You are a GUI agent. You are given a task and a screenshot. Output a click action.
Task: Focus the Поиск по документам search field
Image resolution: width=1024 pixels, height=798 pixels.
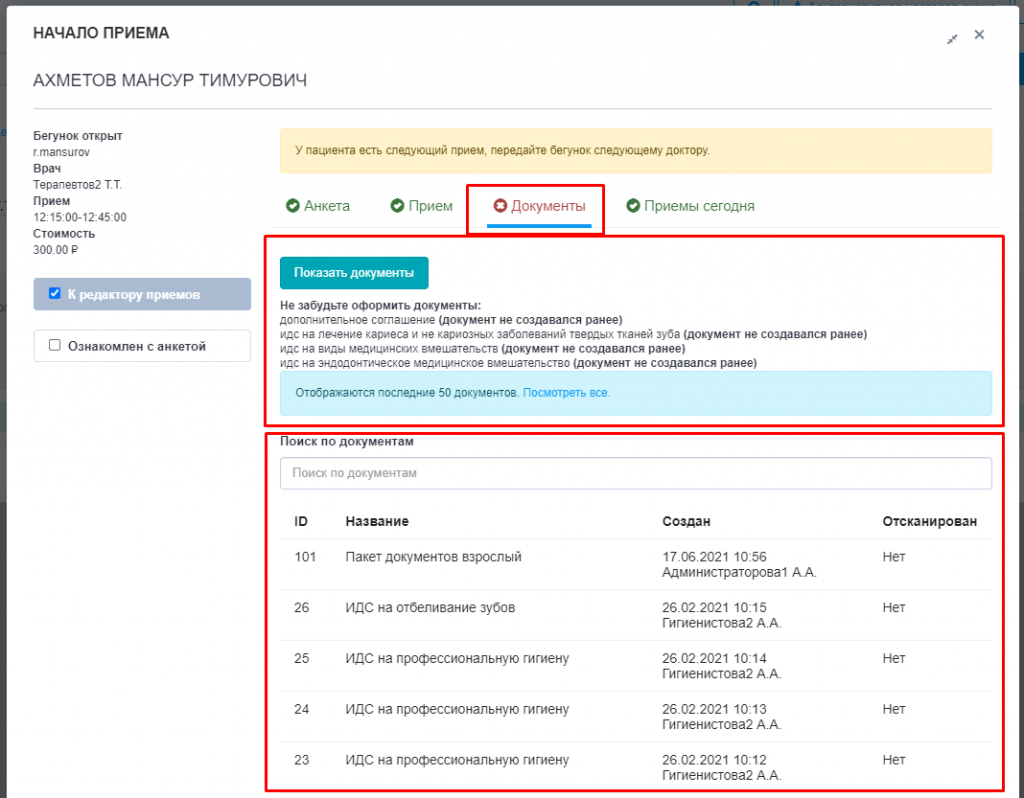click(x=635, y=473)
